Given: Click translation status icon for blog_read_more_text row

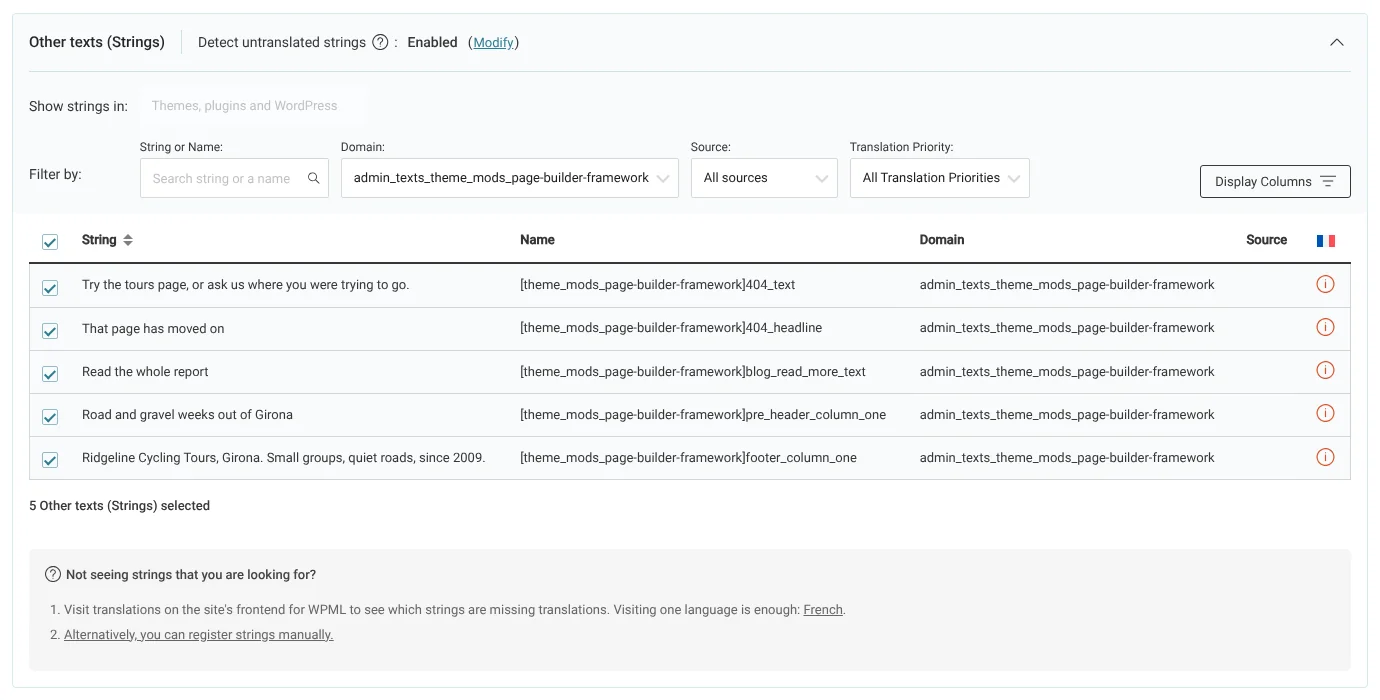Looking at the screenshot, I should coord(1325,370).
